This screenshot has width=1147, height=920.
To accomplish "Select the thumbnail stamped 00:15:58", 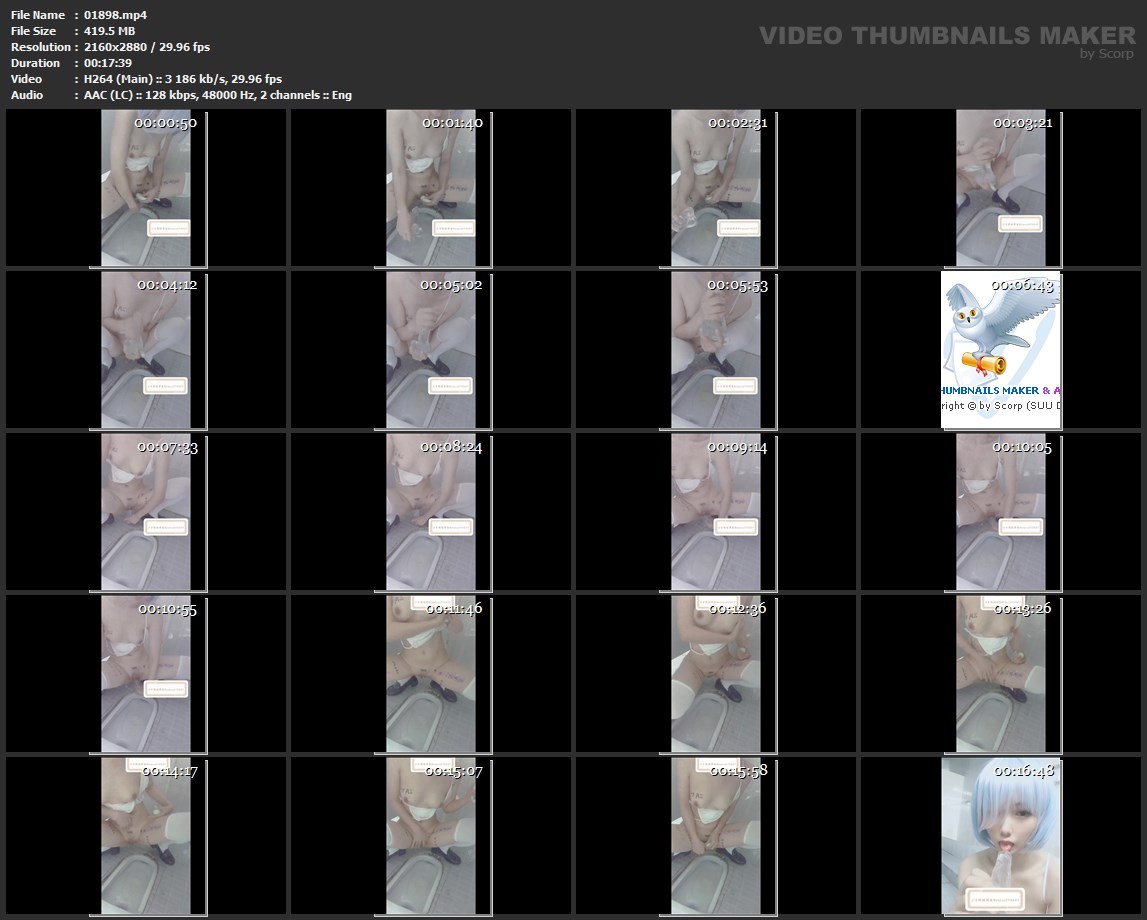I will point(715,836).
